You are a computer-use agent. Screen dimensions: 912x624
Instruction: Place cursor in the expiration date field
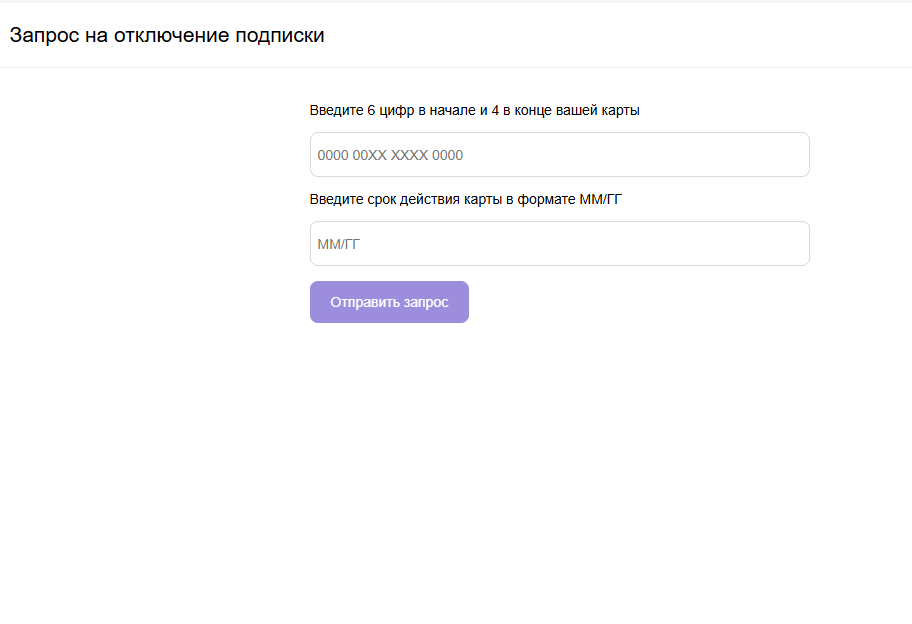559,244
